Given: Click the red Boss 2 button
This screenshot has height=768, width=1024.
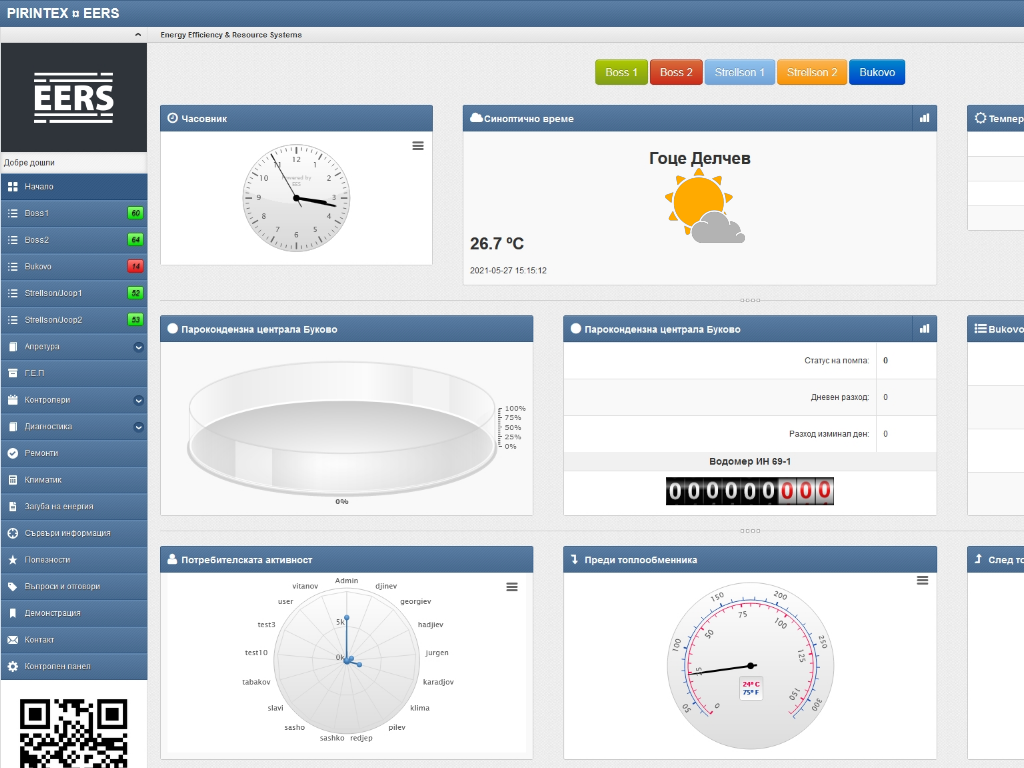Looking at the screenshot, I should [x=676, y=72].
